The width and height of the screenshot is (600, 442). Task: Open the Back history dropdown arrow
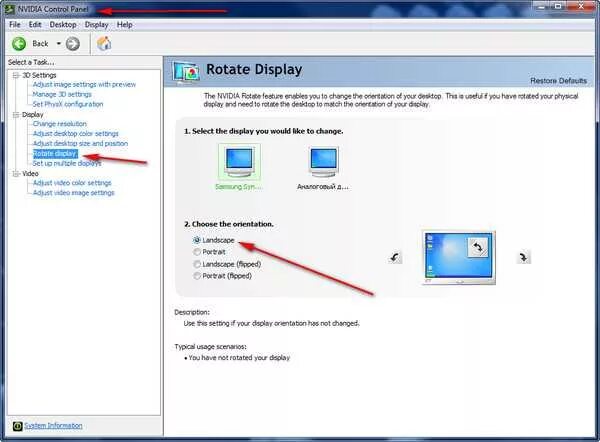coord(59,44)
